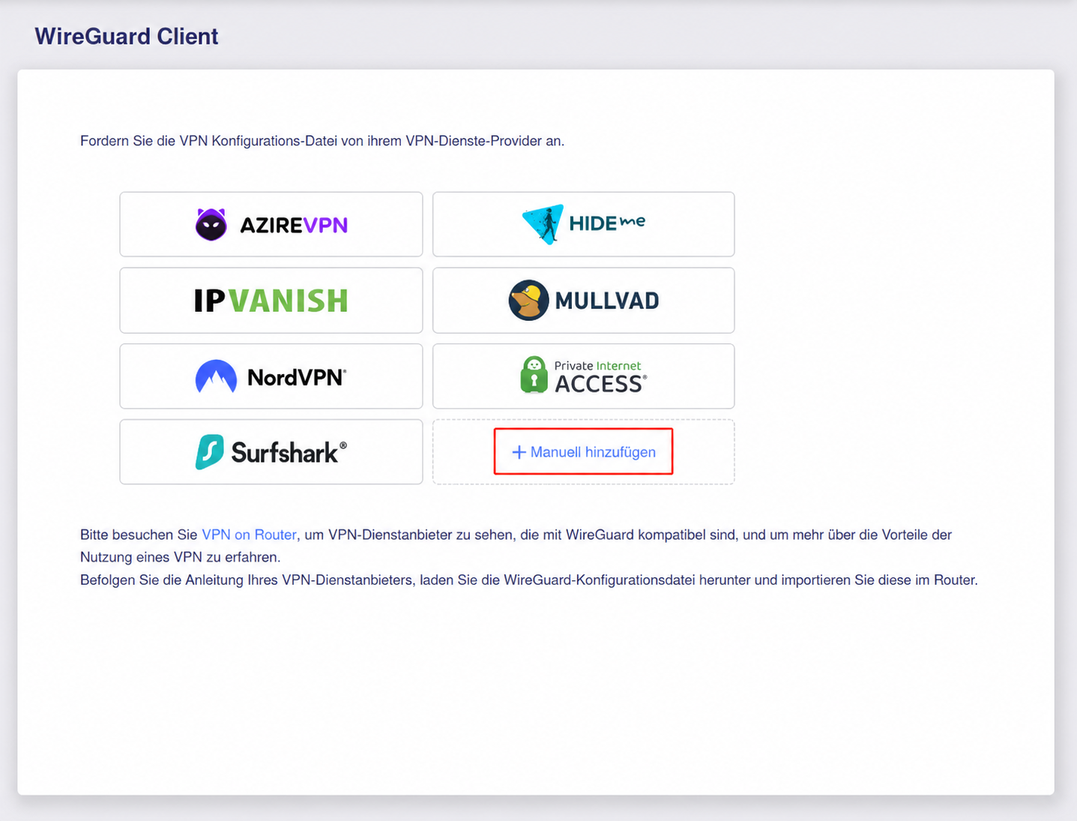Image resolution: width=1077 pixels, height=821 pixels.
Task: Choose the NordVPN provider card
Action: click(271, 376)
